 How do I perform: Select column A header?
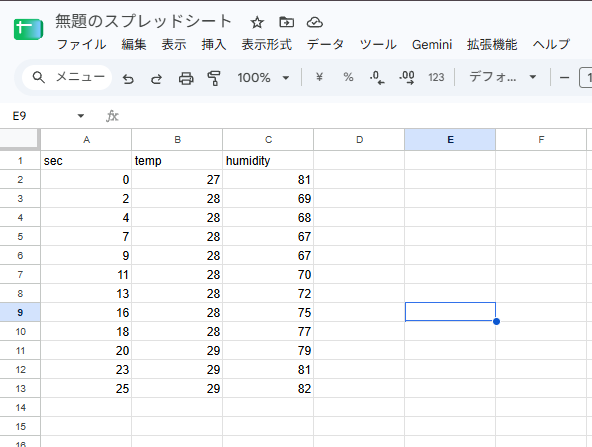(x=86, y=140)
